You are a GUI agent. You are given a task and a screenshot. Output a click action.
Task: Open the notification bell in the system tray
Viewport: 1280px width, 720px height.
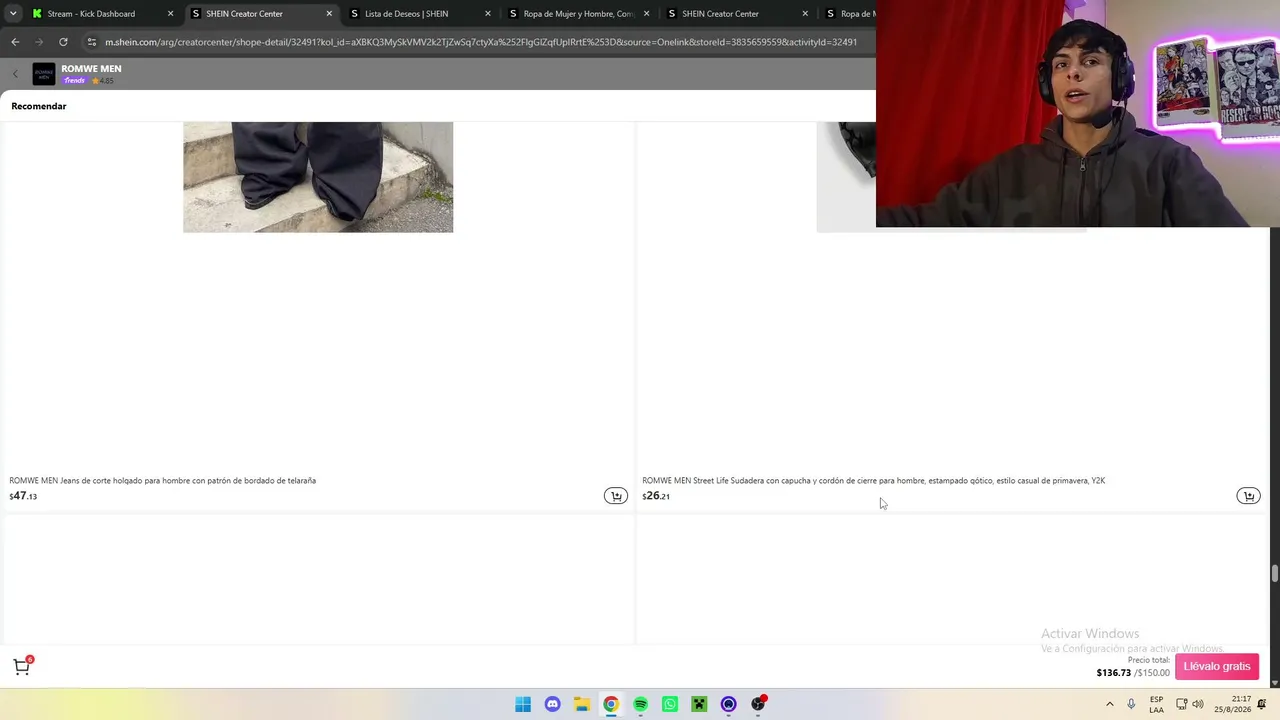click(x=1262, y=704)
